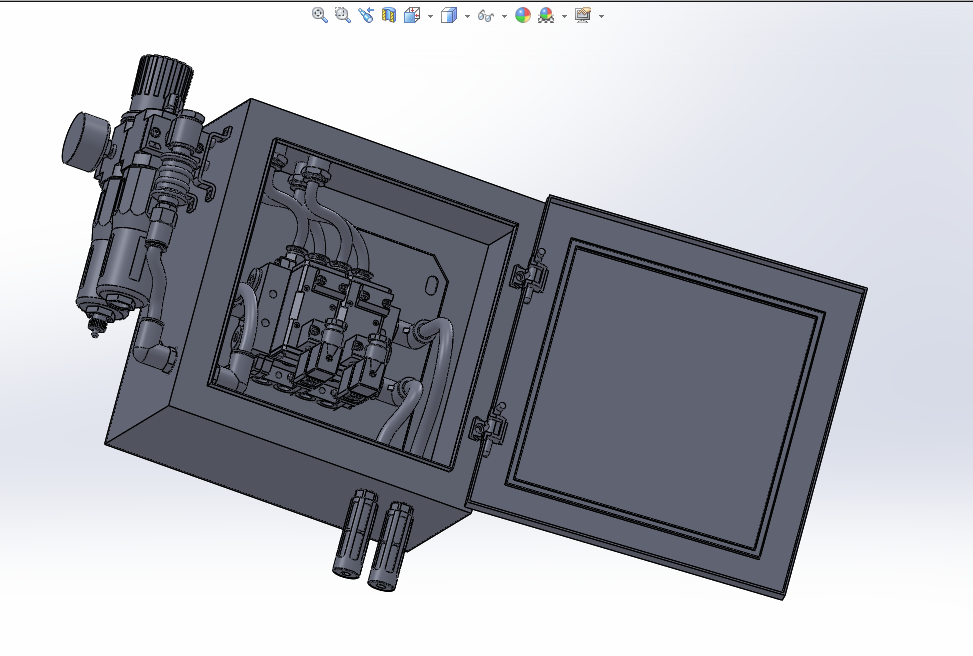Click the Display Style cube icon
Screen dimensions: 973x656
(449, 15)
